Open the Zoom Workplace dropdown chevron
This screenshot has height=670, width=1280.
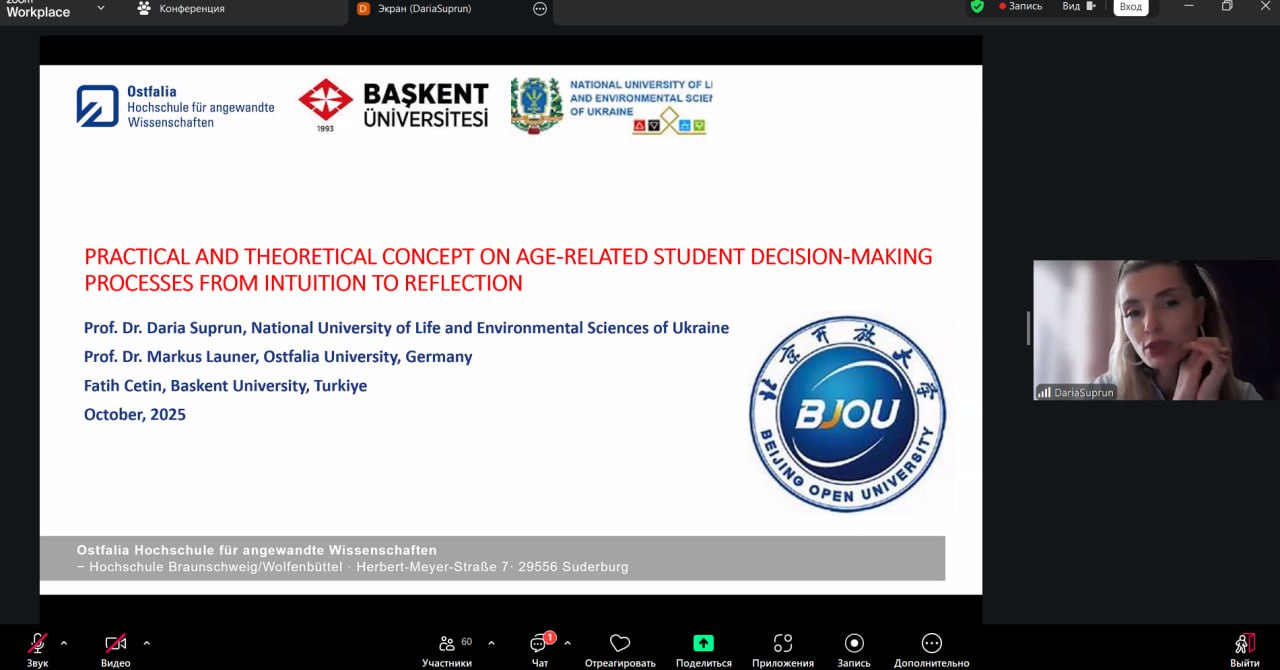[100, 9]
